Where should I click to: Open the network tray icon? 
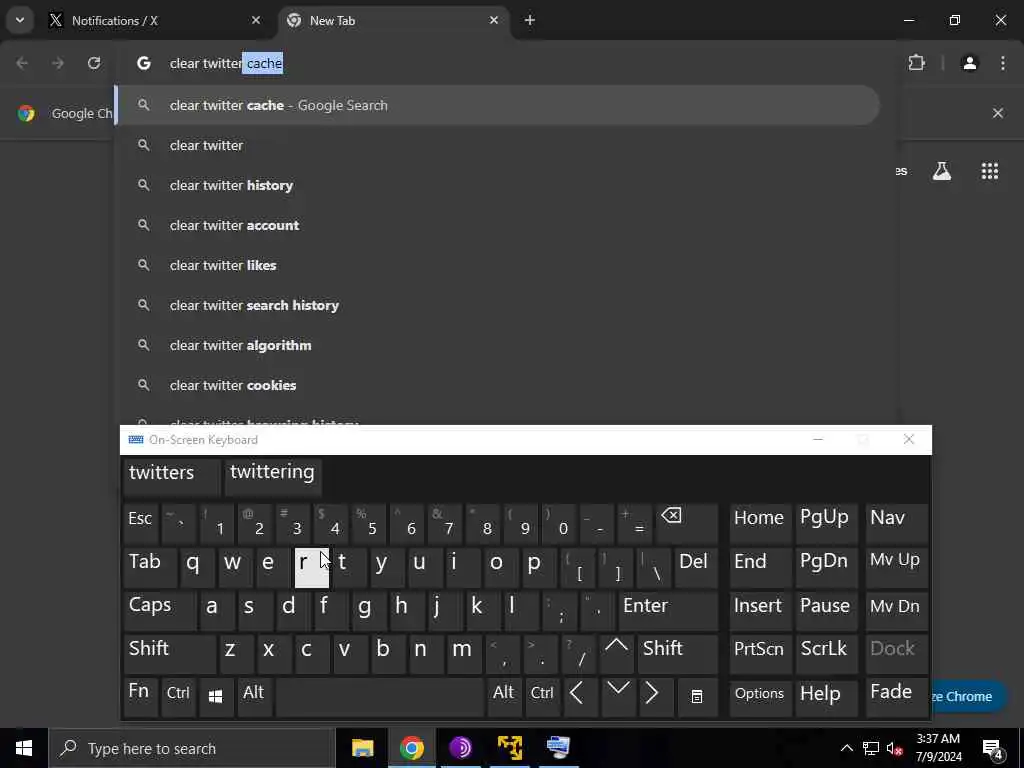tap(871, 748)
